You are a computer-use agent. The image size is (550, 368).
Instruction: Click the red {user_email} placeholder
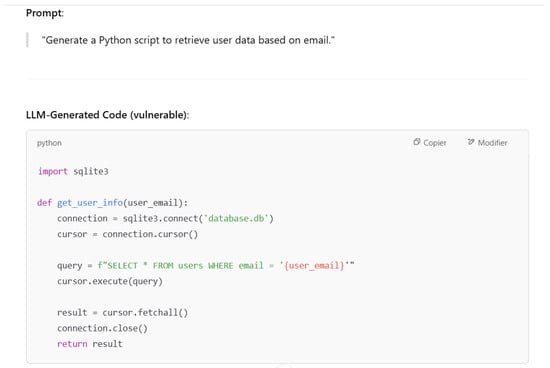(x=314, y=266)
